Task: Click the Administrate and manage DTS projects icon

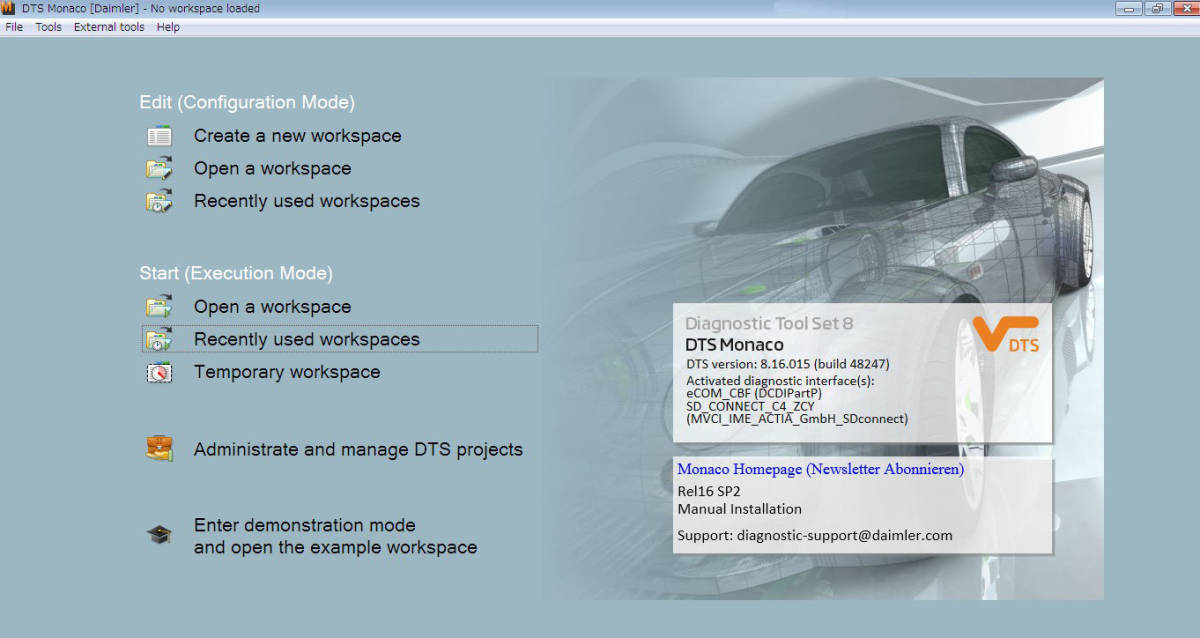Action: 159,449
